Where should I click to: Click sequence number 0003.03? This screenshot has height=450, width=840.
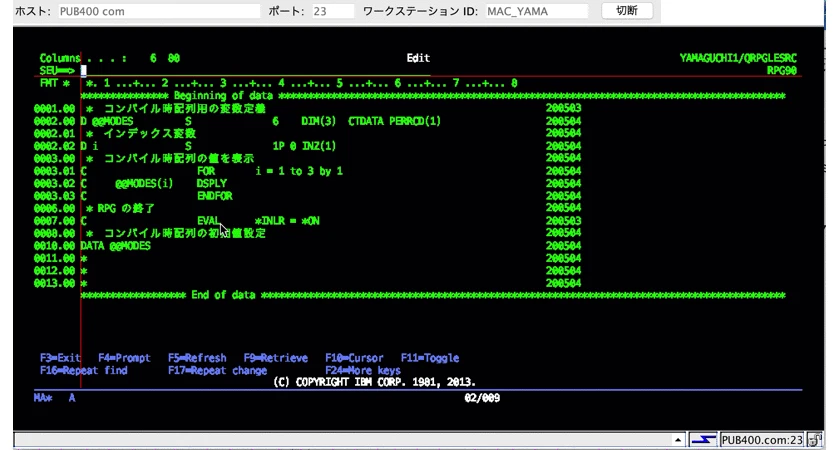(x=54, y=196)
